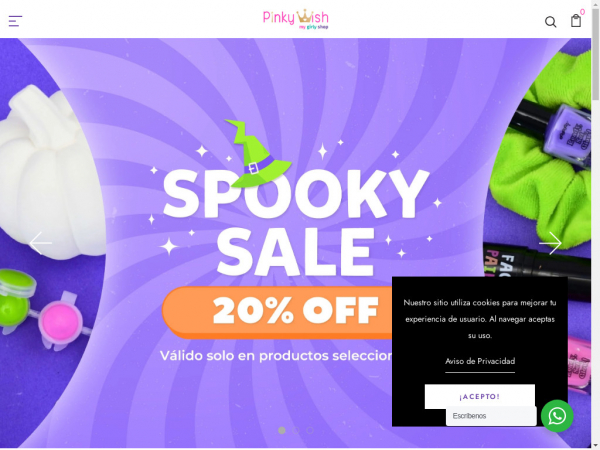The height and width of the screenshot is (450, 600).
Task: Click the green witch hat graphic
Action: pyautogui.click(x=258, y=153)
